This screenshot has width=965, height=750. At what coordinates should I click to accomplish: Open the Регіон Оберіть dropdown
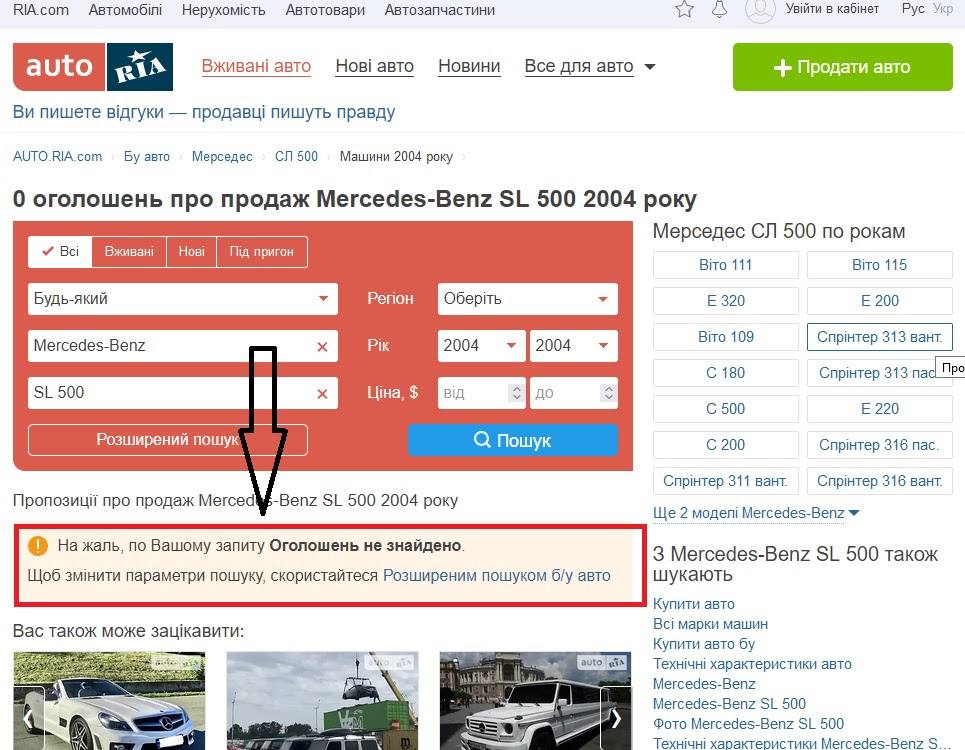527,299
